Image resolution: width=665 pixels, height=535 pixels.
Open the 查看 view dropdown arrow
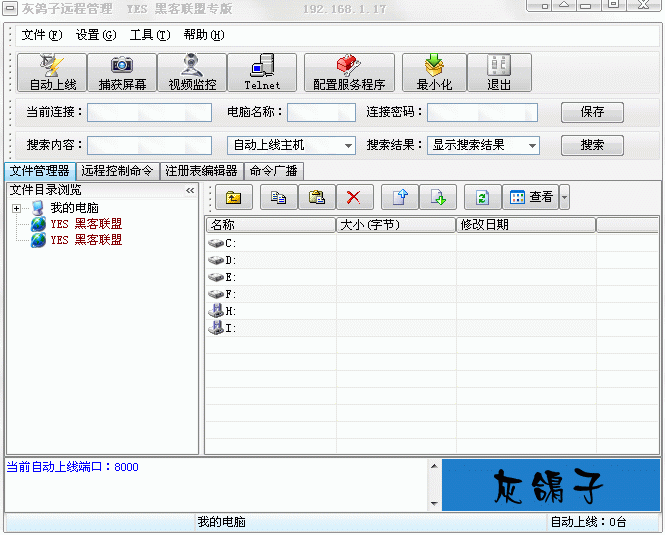coord(564,198)
